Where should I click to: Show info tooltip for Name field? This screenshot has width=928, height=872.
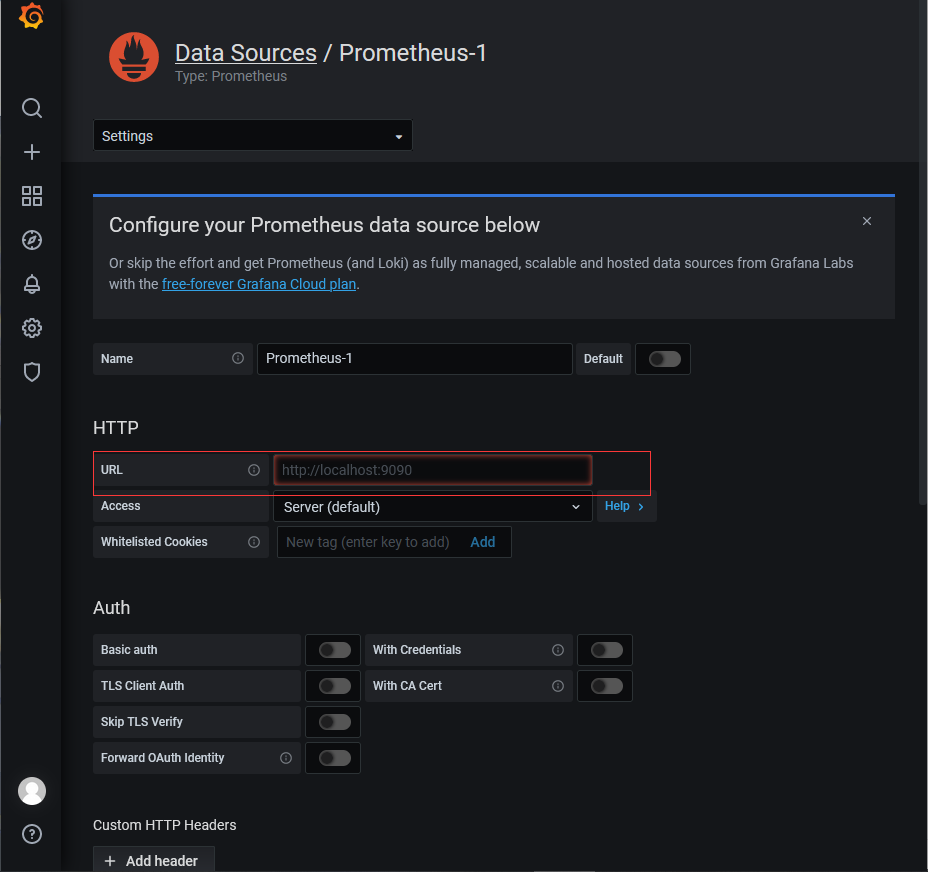click(x=238, y=358)
